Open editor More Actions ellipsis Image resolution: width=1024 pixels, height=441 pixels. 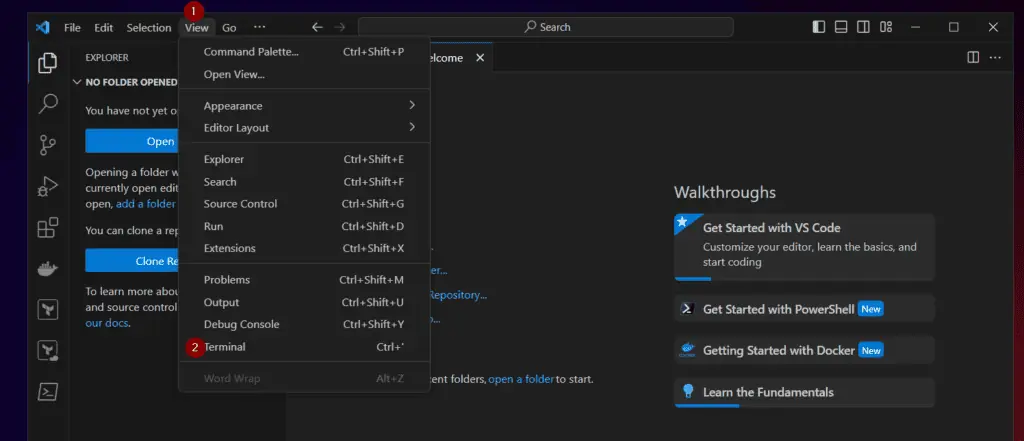click(995, 57)
